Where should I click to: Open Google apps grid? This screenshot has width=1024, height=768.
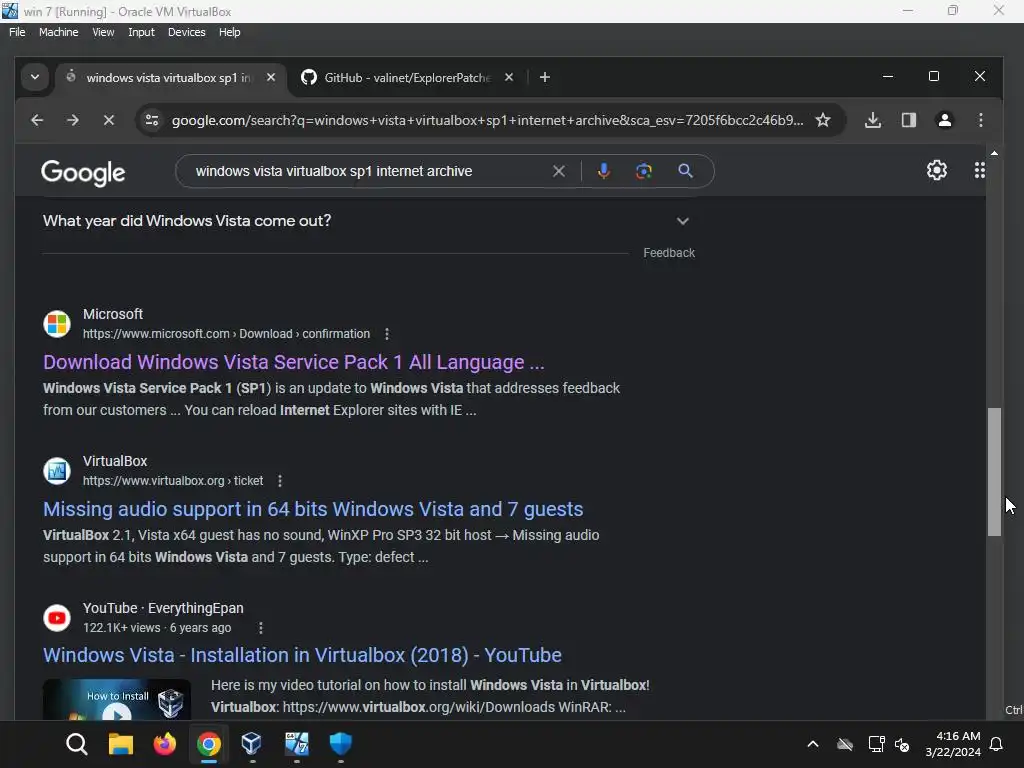(980, 170)
